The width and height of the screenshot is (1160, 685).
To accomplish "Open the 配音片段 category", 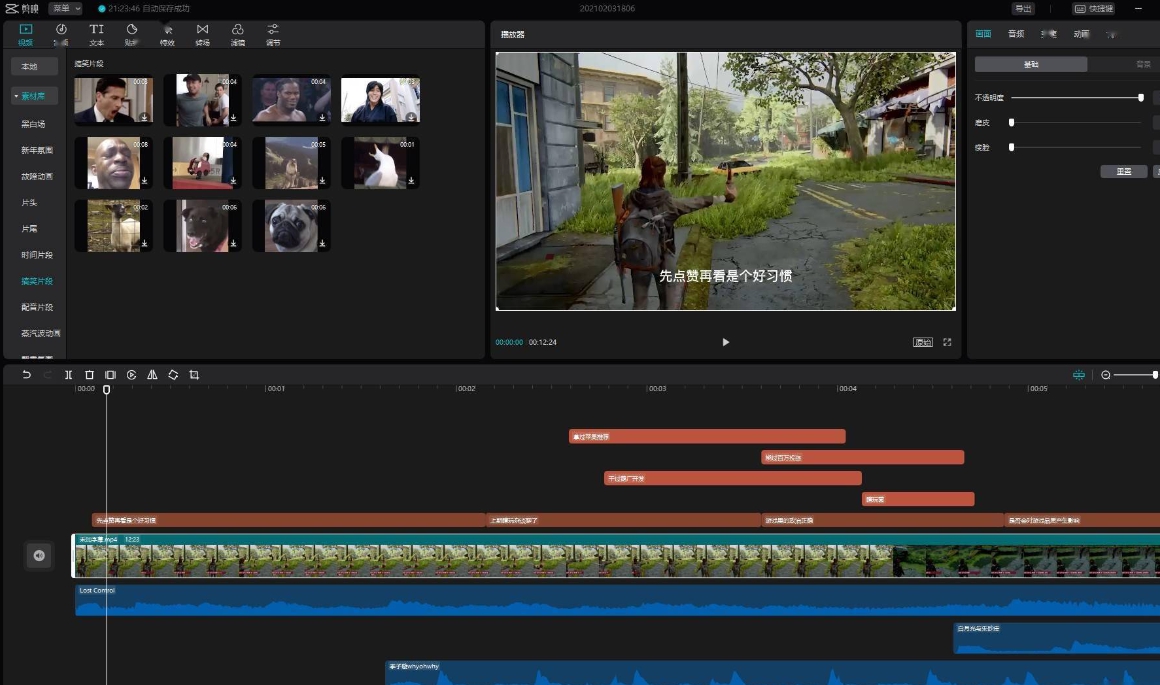I will 36,307.
